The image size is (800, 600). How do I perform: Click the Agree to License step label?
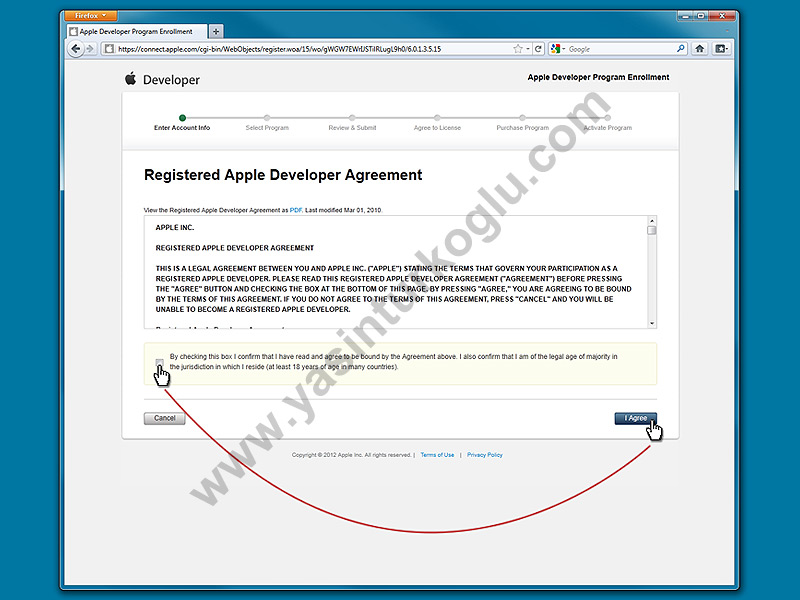pyautogui.click(x=437, y=128)
